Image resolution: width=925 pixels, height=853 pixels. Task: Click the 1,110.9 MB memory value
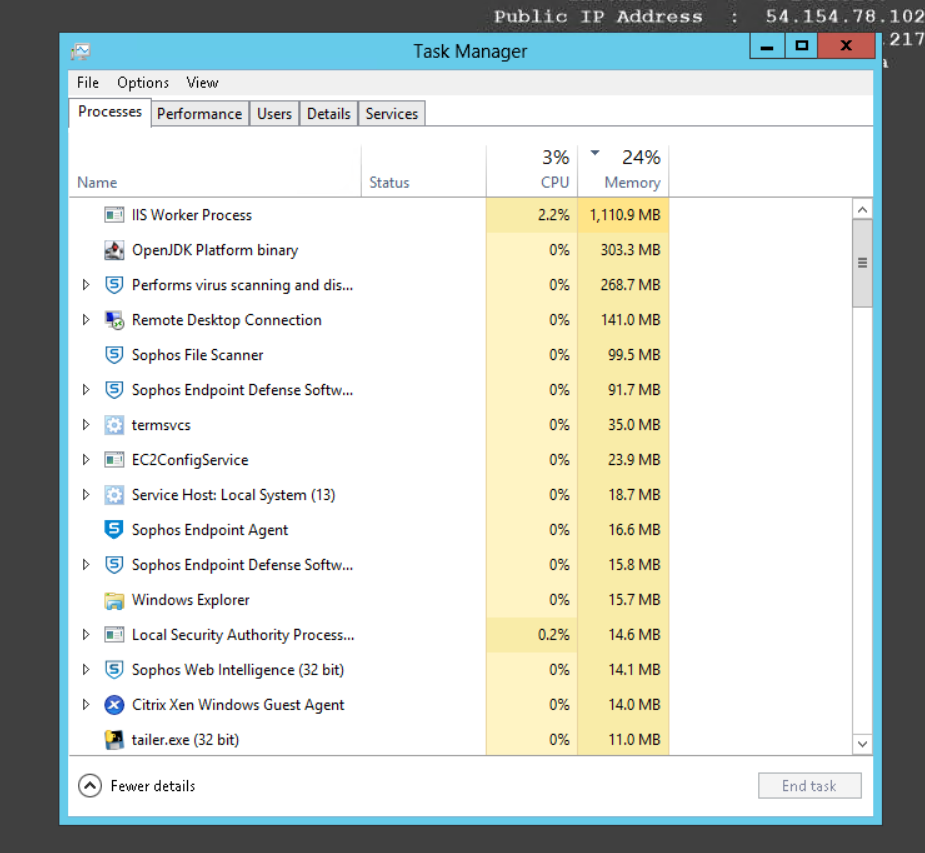(x=625, y=215)
